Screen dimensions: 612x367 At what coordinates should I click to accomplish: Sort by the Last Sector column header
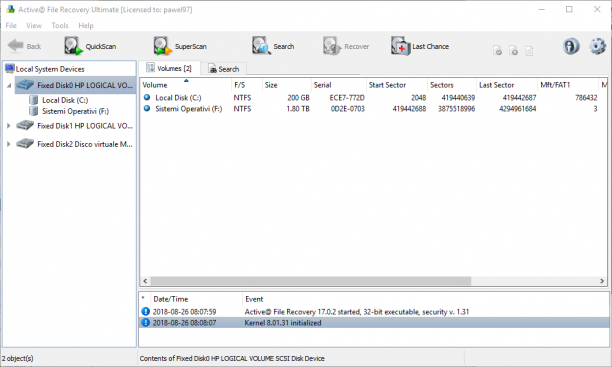tap(507, 85)
